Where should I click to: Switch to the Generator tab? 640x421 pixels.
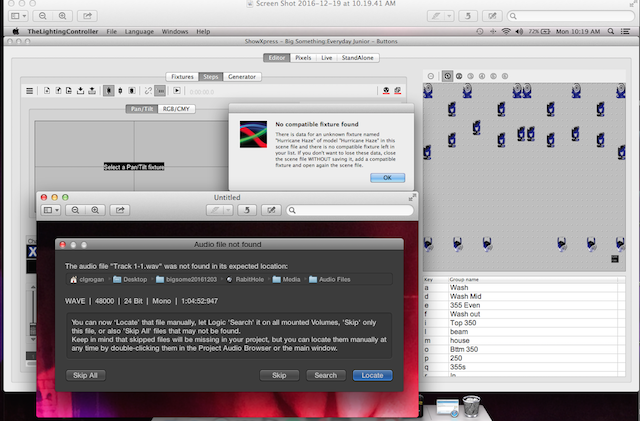tap(242, 77)
